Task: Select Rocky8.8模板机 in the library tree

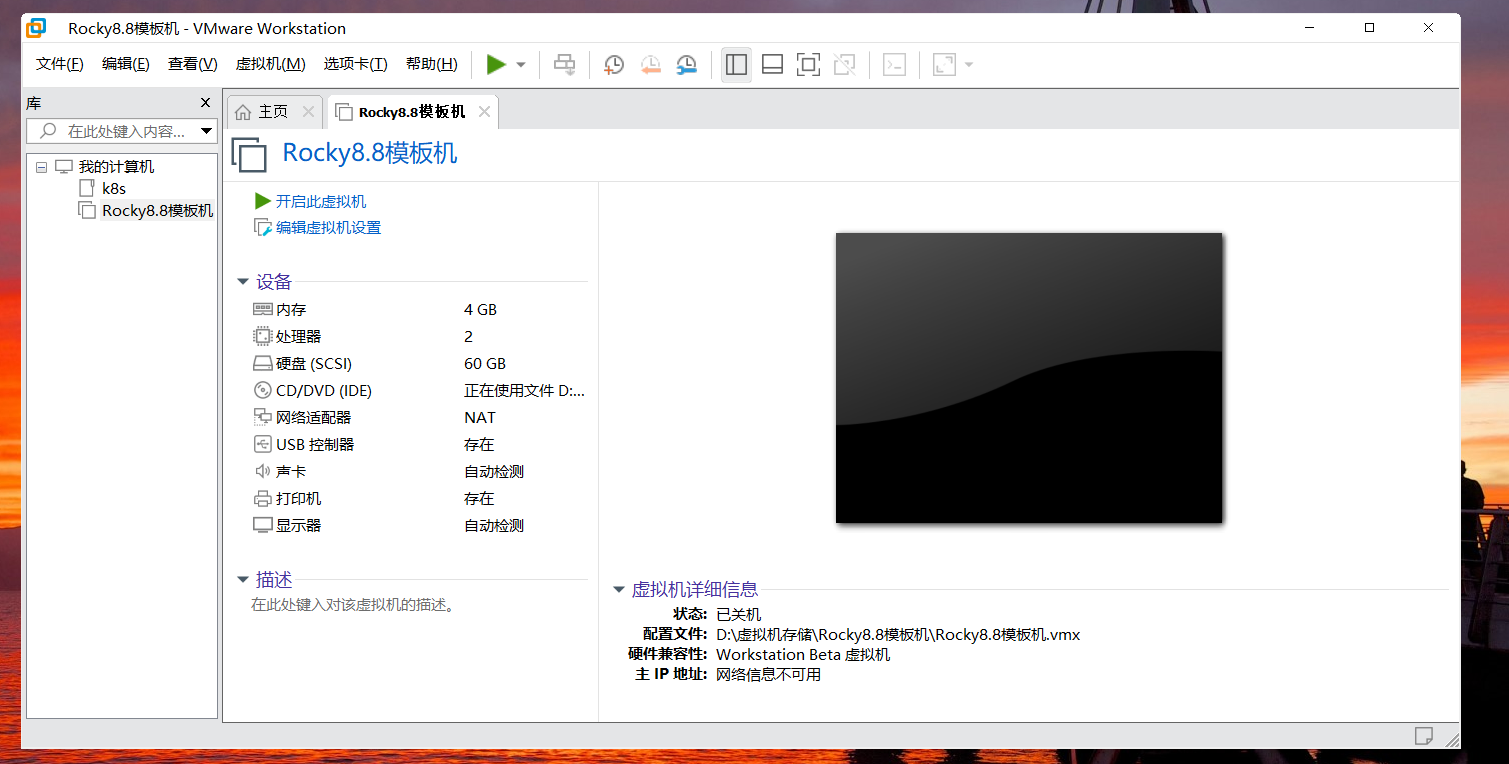Action: (158, 210)
